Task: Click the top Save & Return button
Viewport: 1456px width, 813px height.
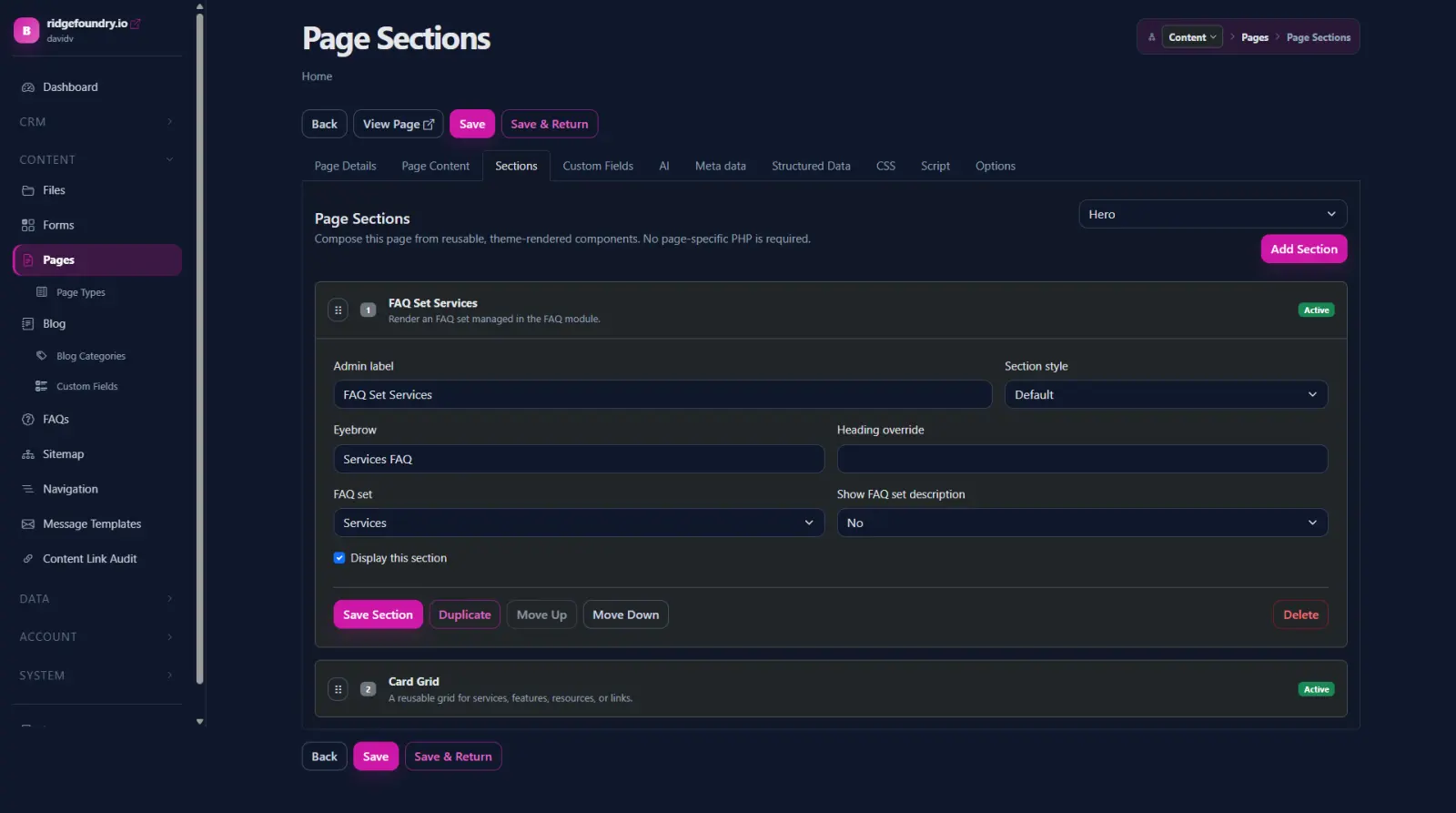Action: [550, 124]
